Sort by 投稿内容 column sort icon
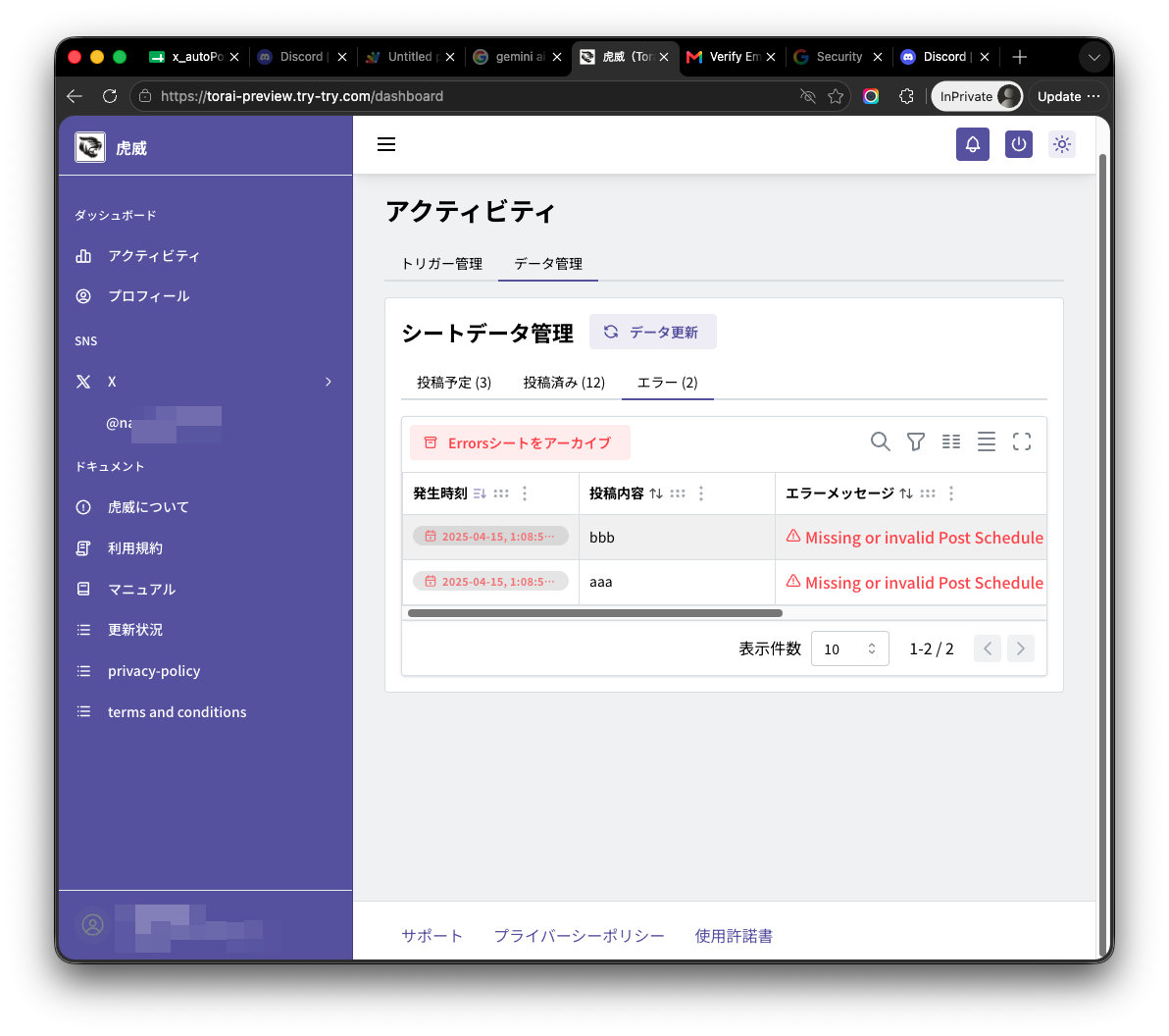 tap(655, 493)
